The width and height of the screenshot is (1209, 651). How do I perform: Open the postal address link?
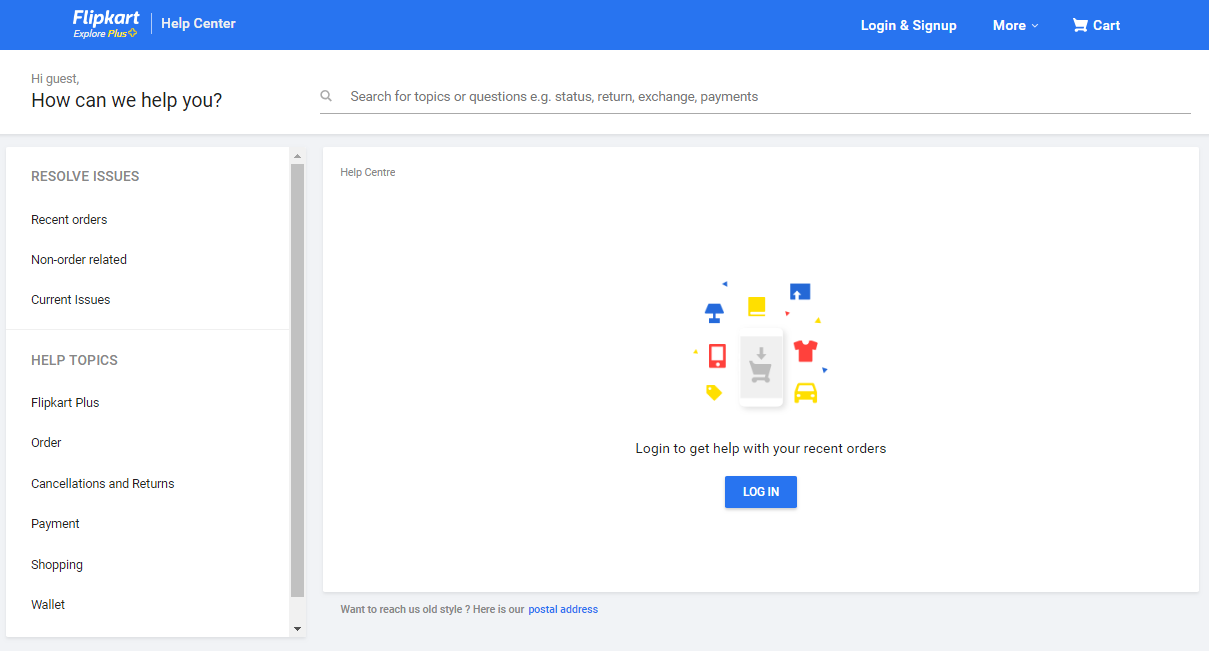563,609
